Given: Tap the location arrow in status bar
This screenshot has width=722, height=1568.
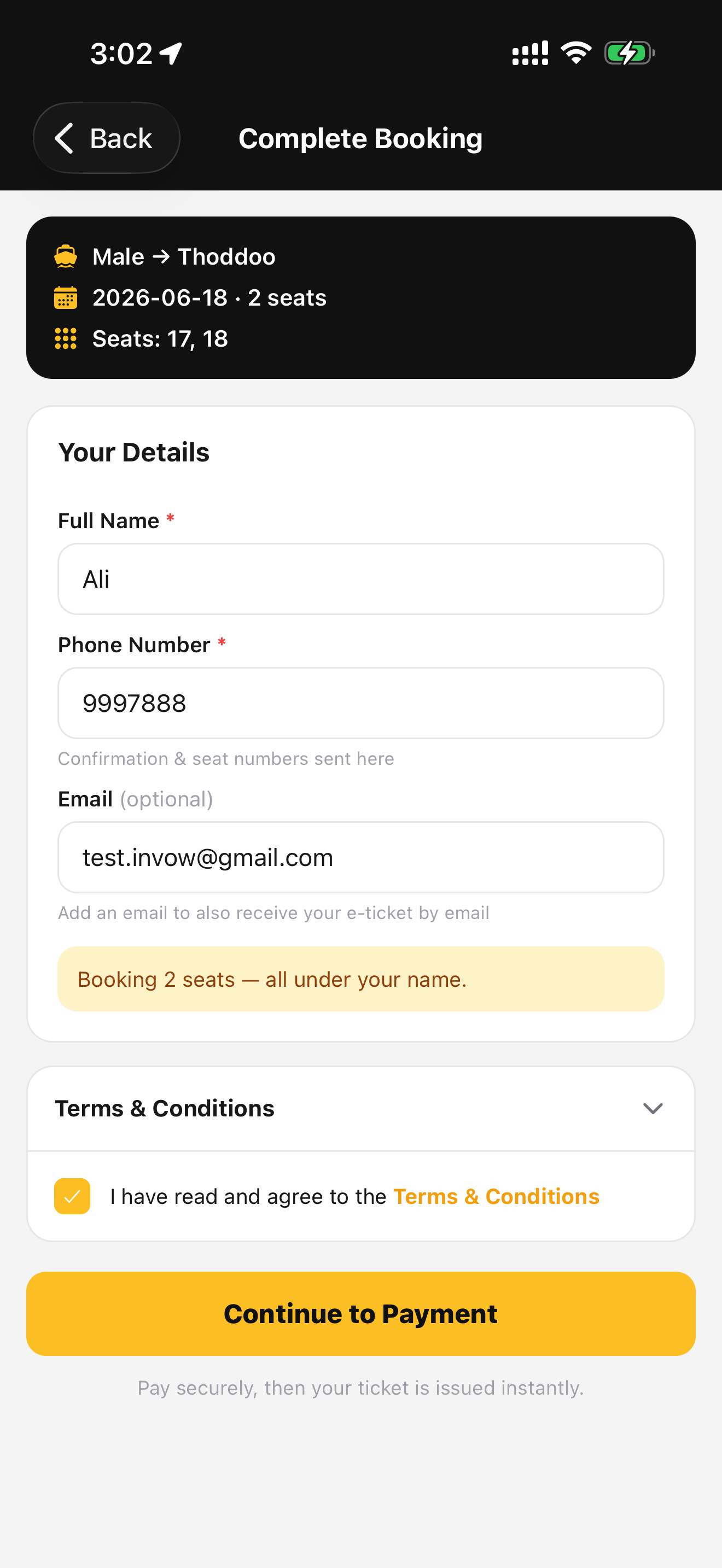Looking at the screenshot, I should coord(171,54).
